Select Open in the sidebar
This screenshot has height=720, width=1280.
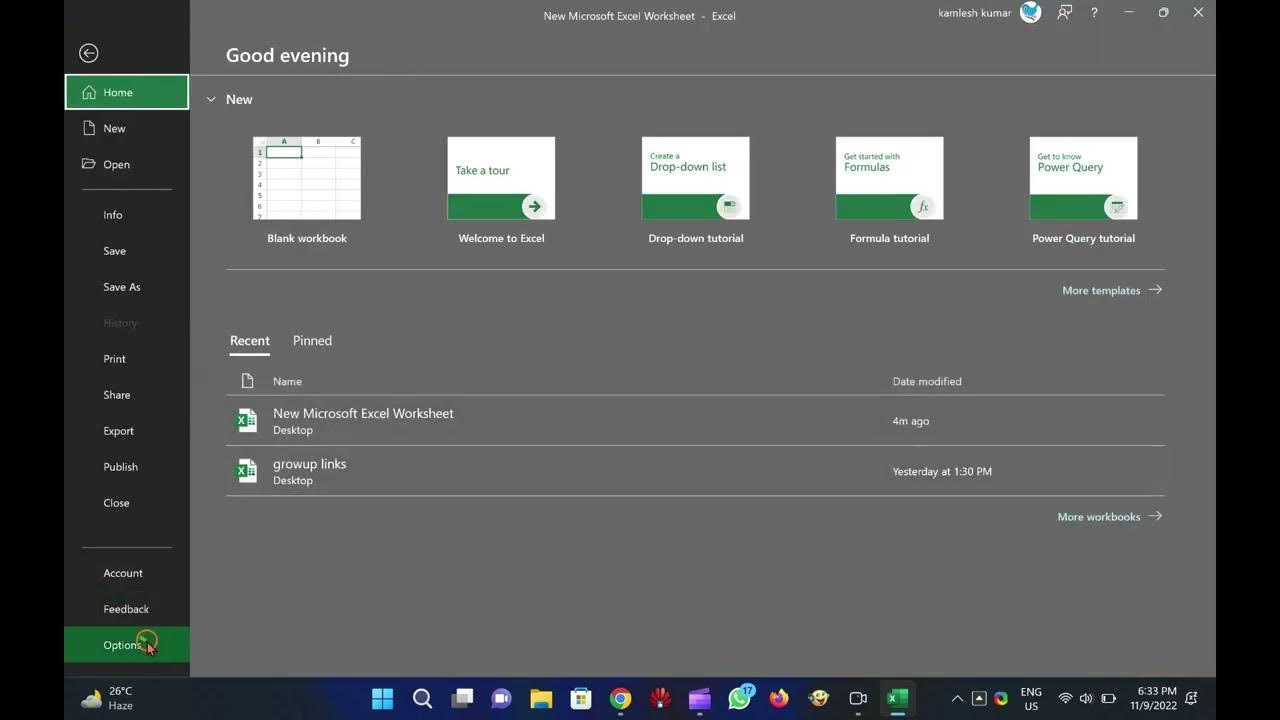(x=127, y=164)
